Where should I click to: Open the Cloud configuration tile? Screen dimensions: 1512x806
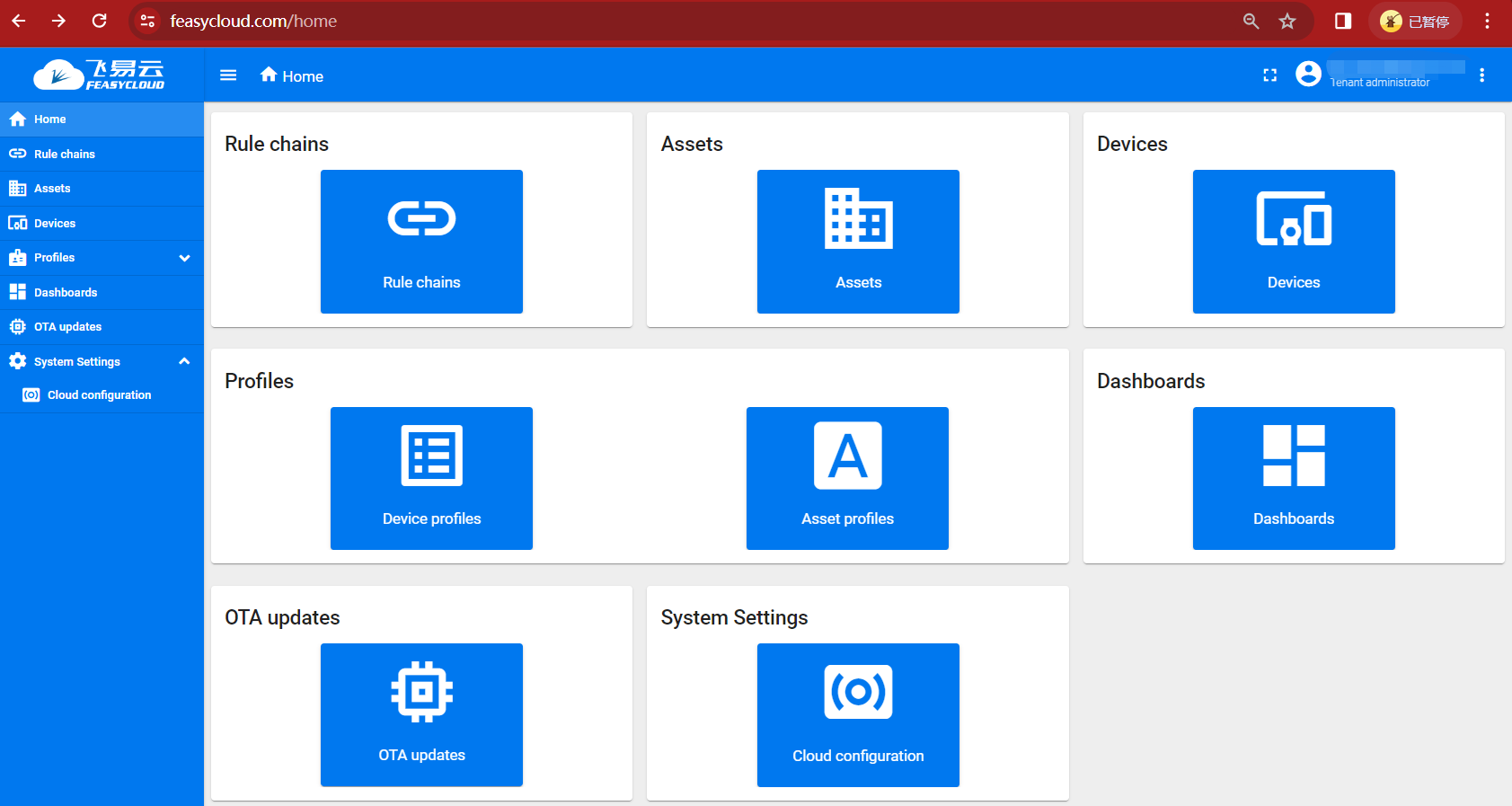click(858, 714)
